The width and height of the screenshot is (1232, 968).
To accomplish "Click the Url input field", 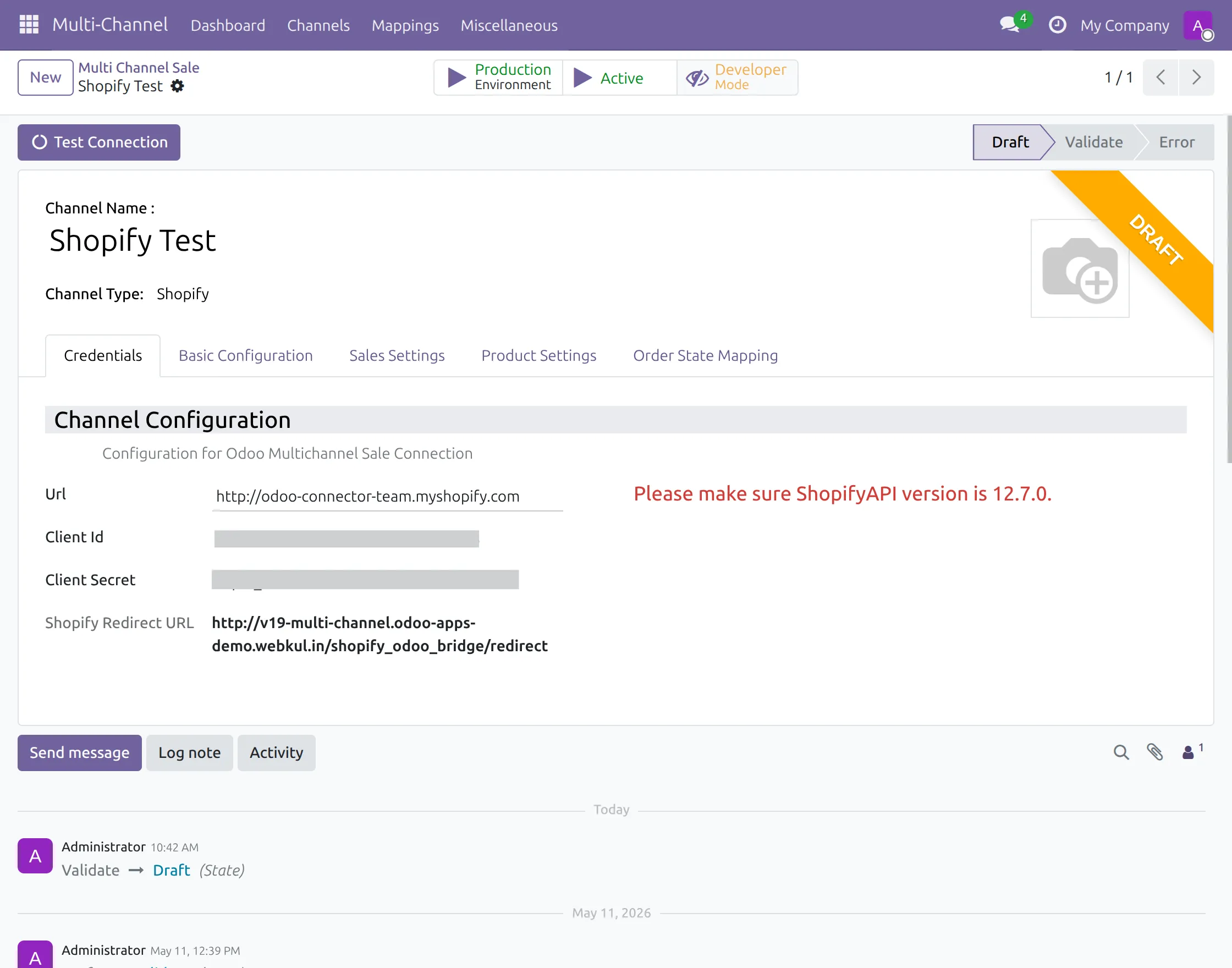I will 388,497.
